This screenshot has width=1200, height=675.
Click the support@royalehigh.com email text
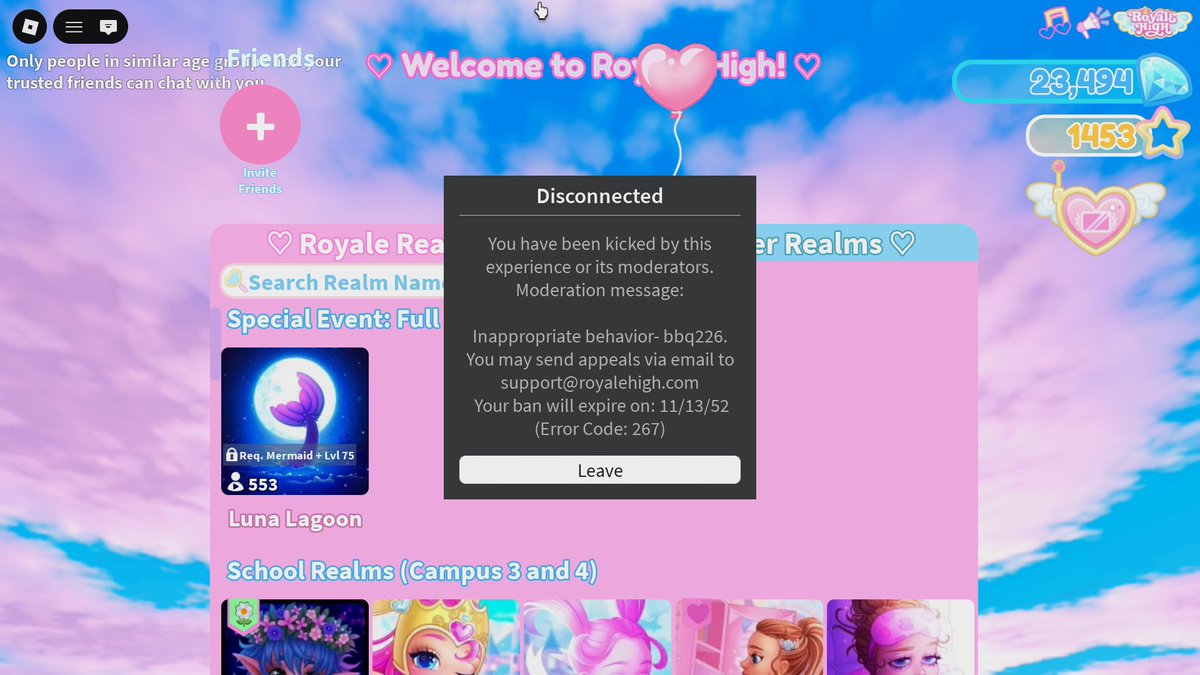tap(600, 382)
